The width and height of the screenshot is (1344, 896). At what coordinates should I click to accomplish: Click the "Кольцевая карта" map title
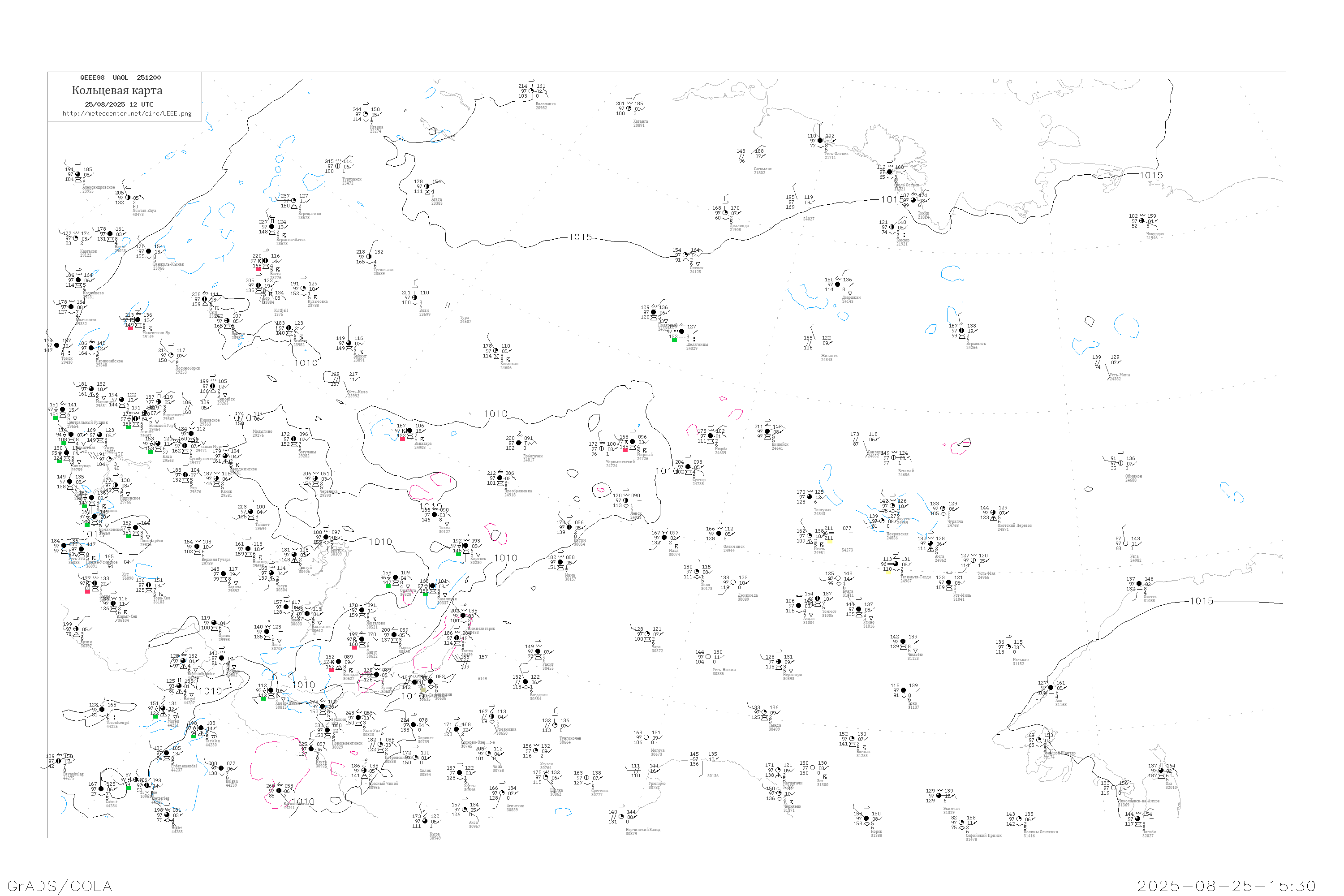tap(117, 90)
